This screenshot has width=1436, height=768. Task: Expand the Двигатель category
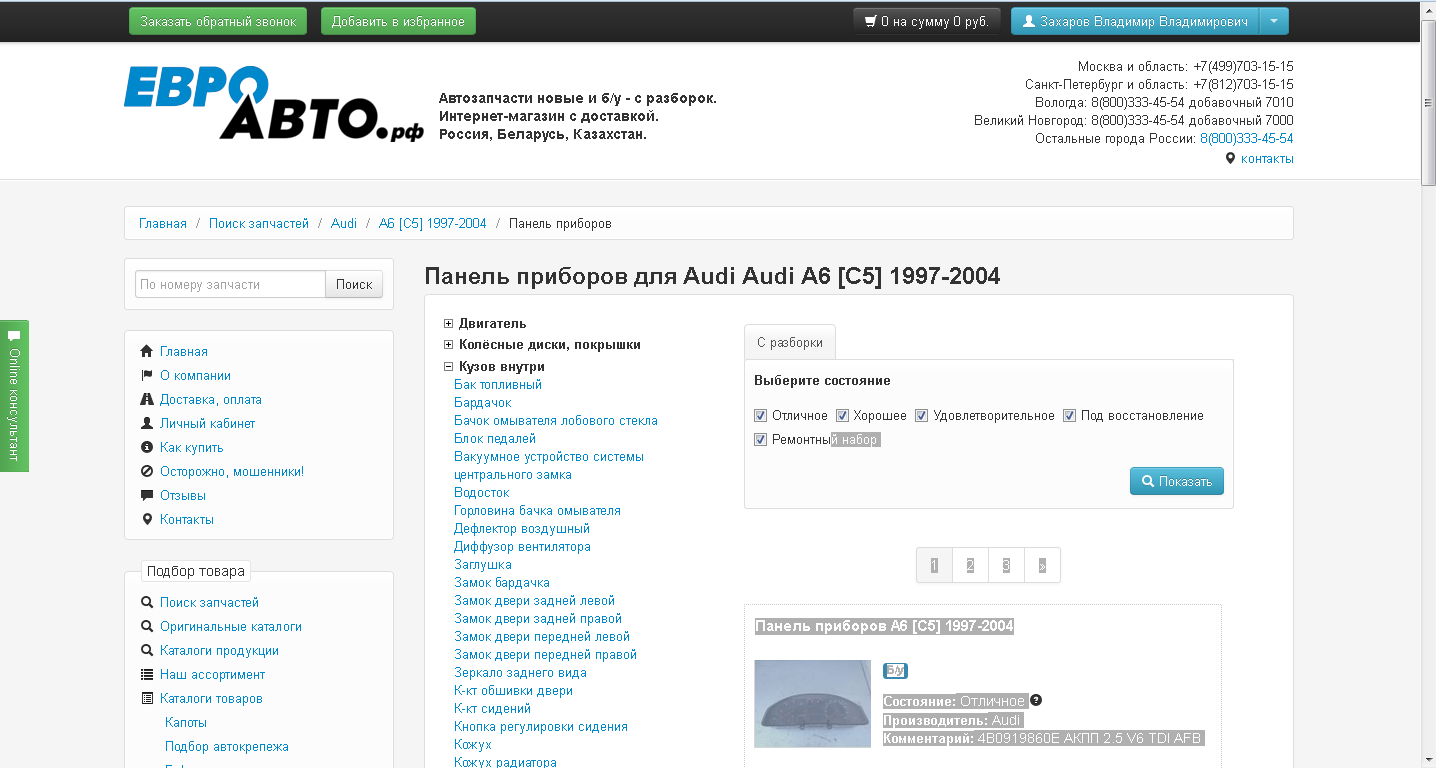(449, 323)
